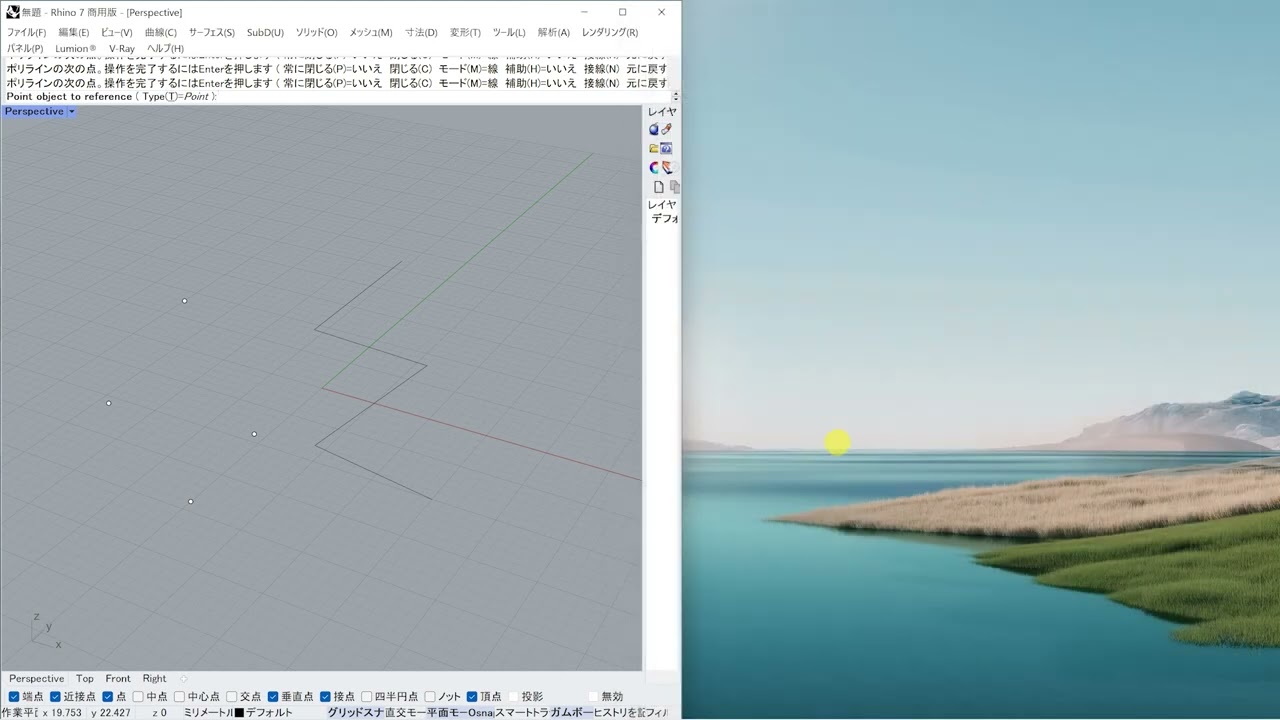Screen dimensions: 1280x720
Task: Open the yellow folder panel icon
Action: point(654,149)
